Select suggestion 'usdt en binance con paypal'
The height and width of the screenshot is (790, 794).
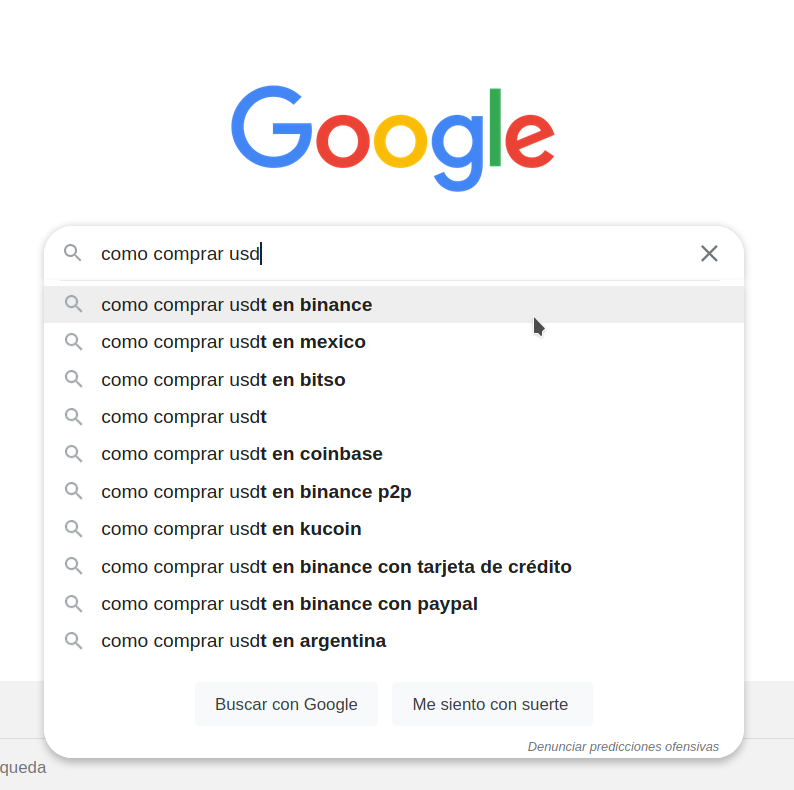(x=394, y=604)
